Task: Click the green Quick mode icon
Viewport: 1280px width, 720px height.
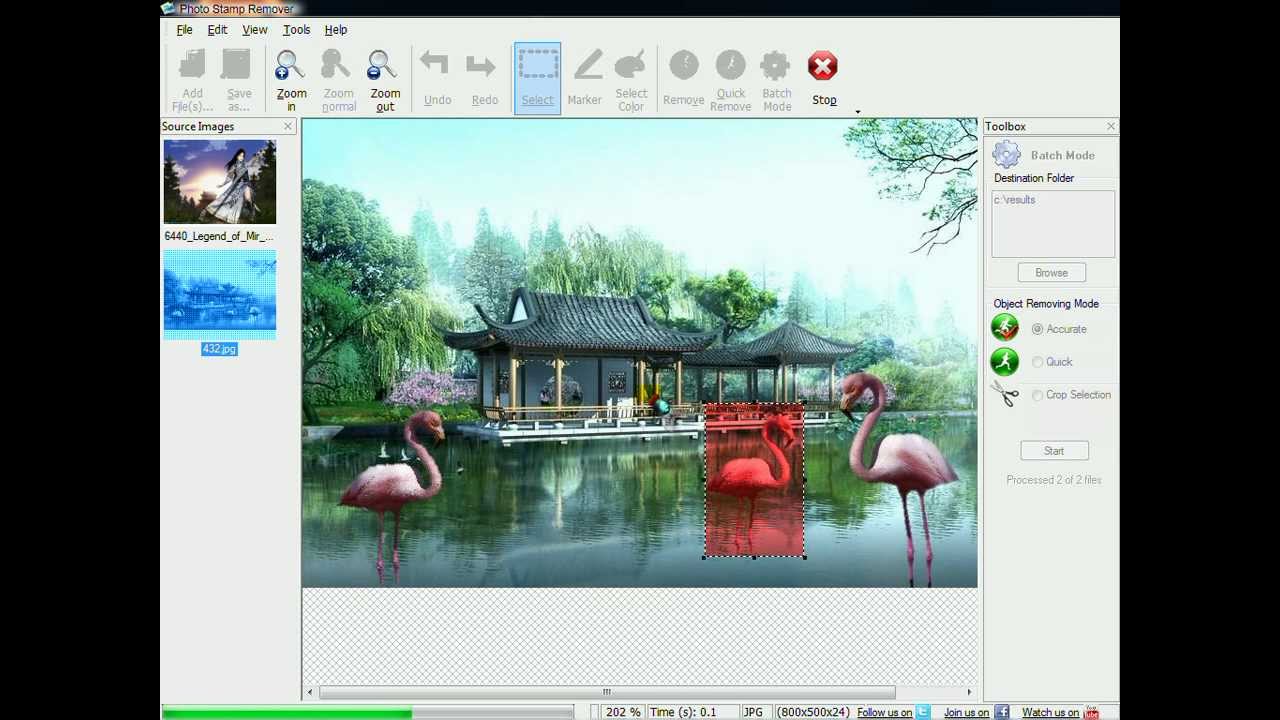Action: click(x=1005, y=361)
